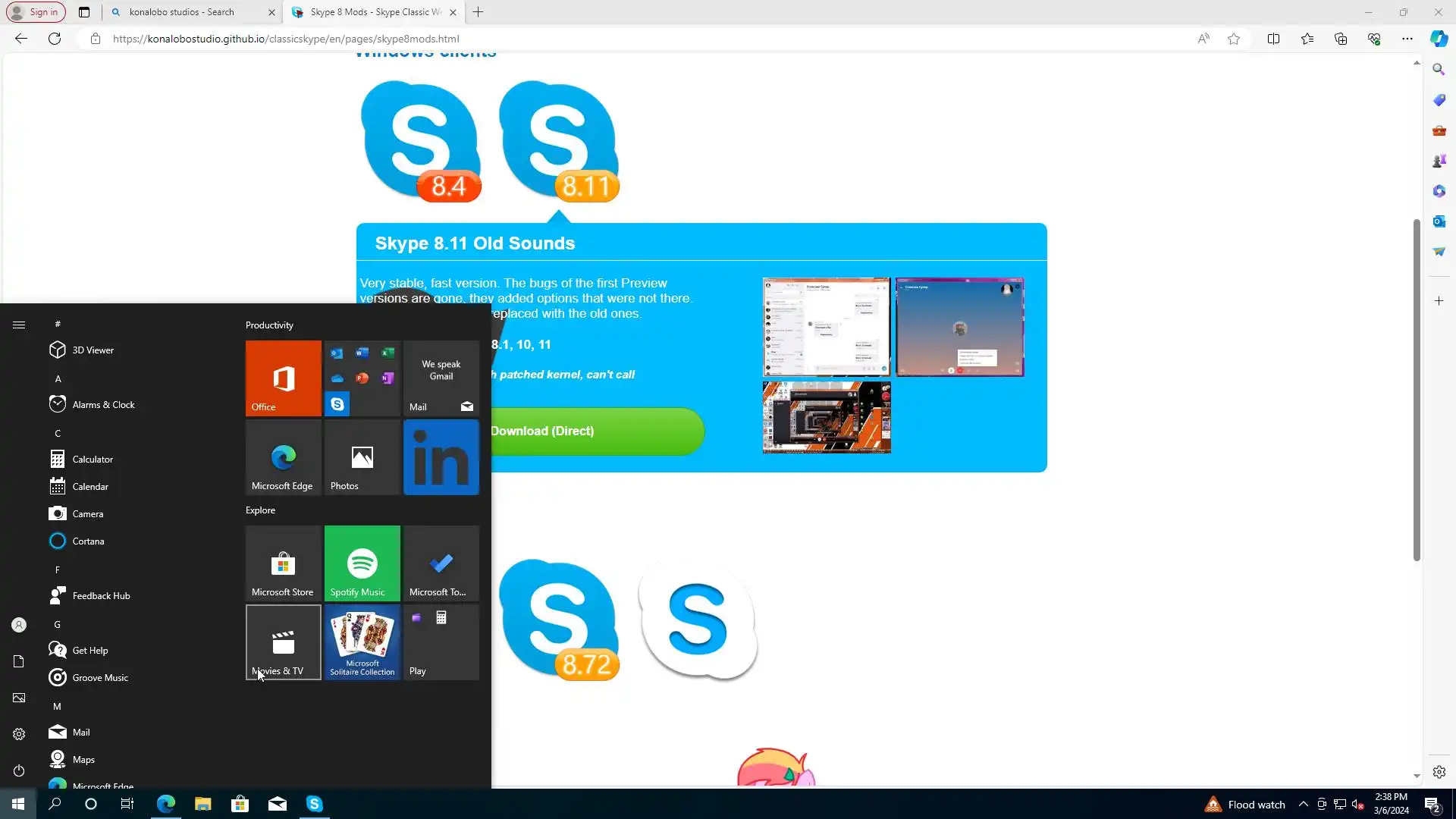Open the Microsoft Store tile

tap(283, 563)
